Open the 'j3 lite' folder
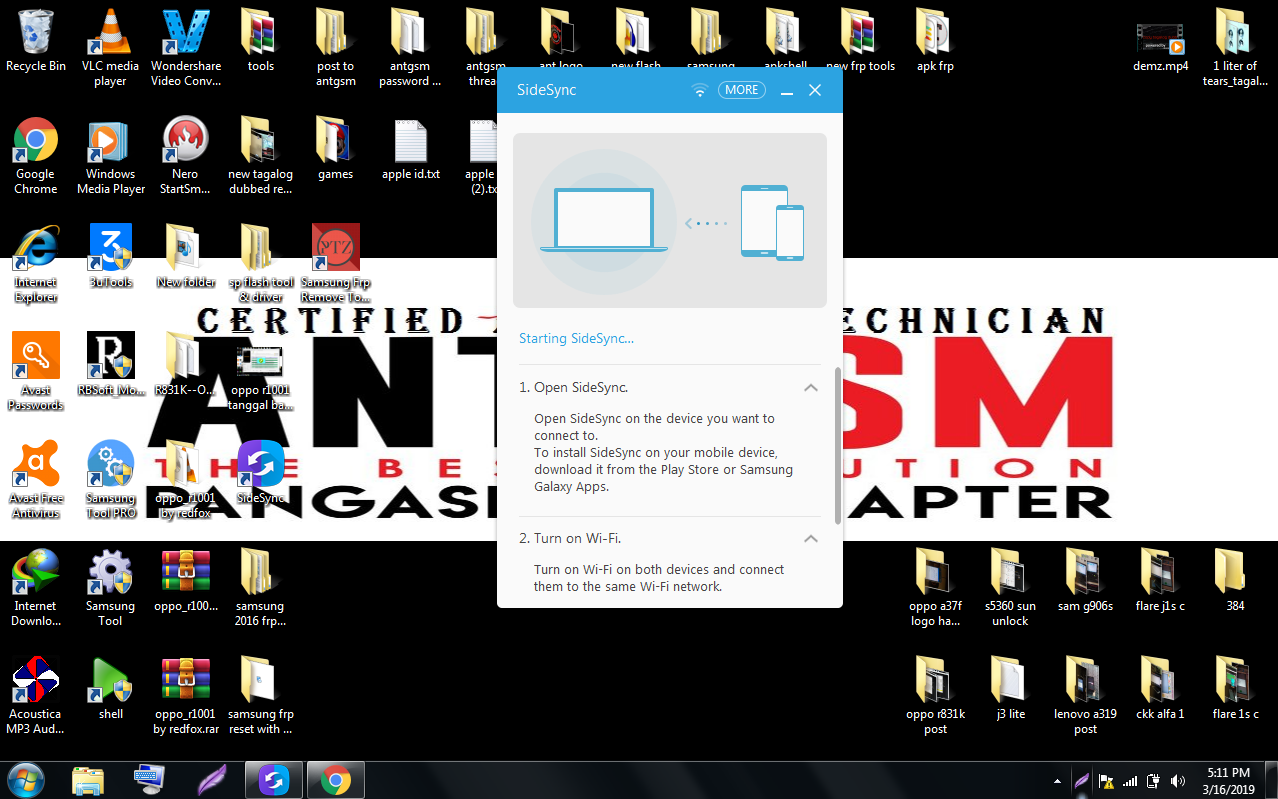 click(x=1010, y=689)
